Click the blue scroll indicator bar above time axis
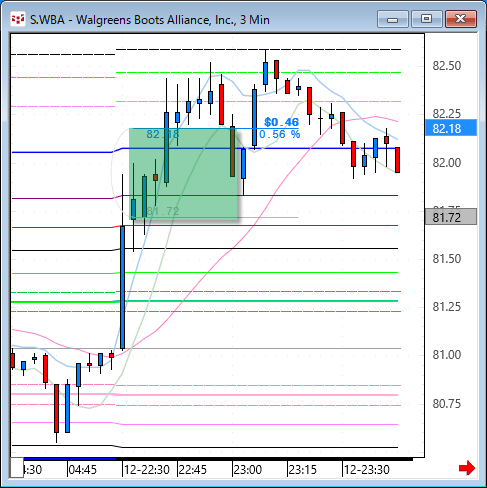Screen dimensions: 487x488 (x=70, y=459)
